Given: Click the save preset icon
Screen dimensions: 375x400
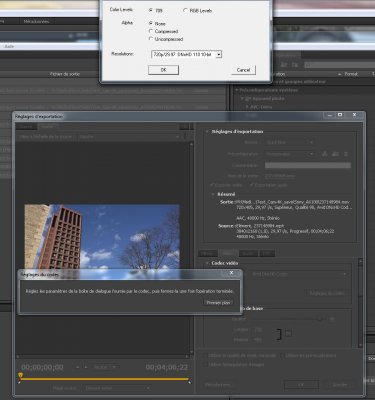Looking at the screenshot, I should 325,154.
